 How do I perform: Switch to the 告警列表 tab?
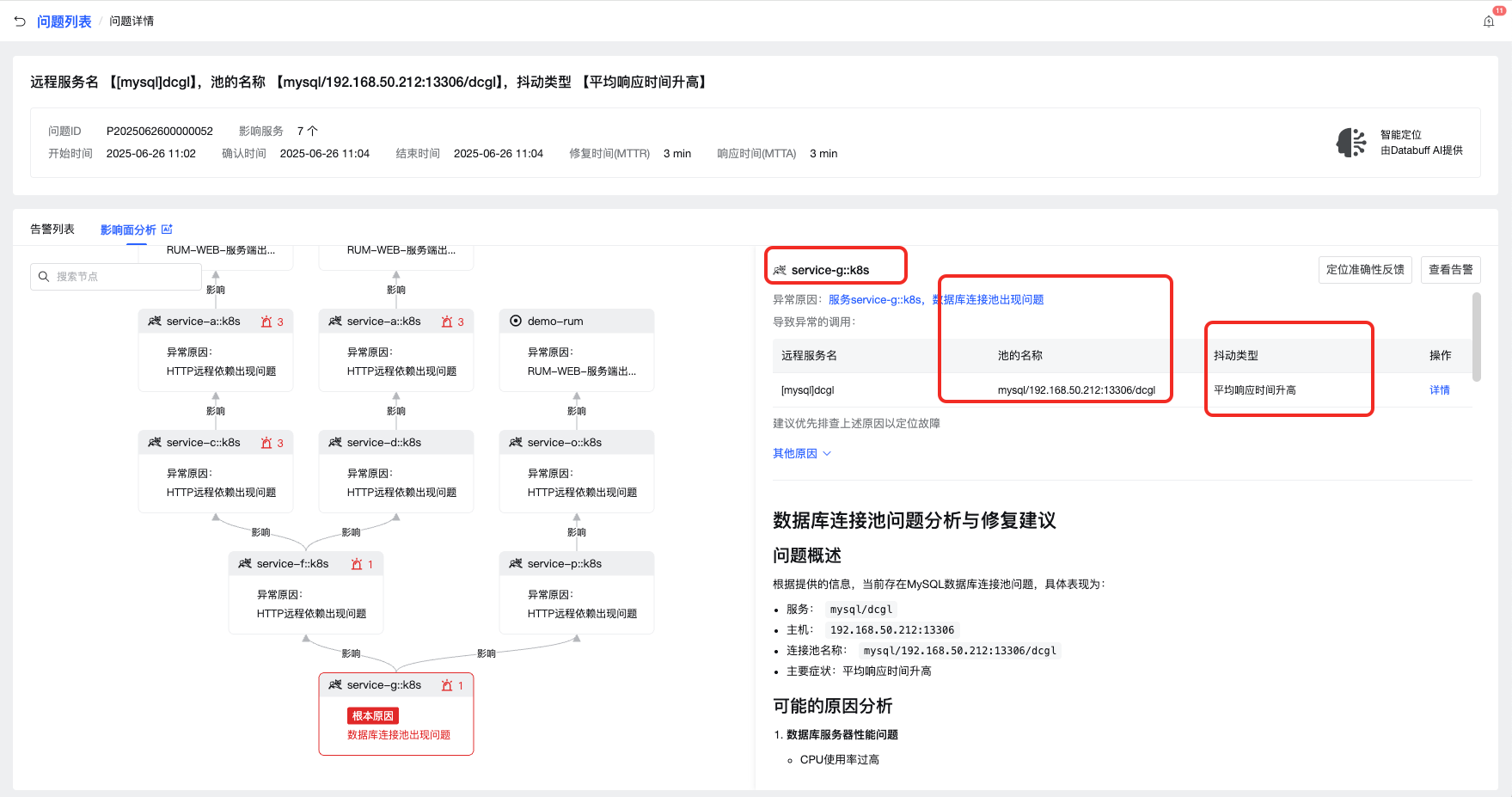52,230
